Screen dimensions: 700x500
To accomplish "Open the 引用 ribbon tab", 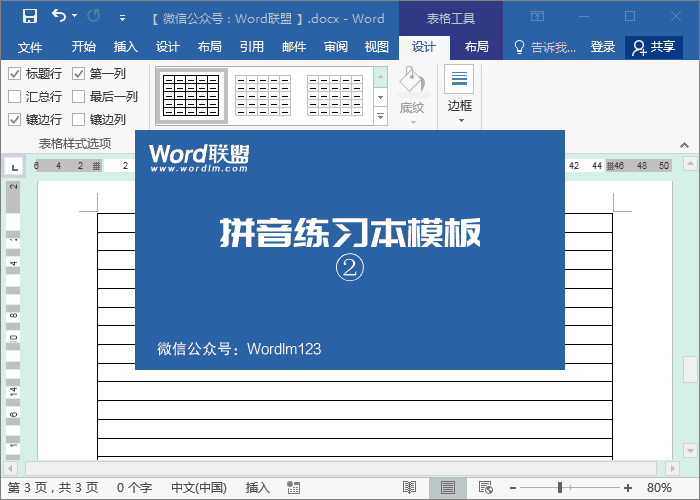I will point(251,47).
